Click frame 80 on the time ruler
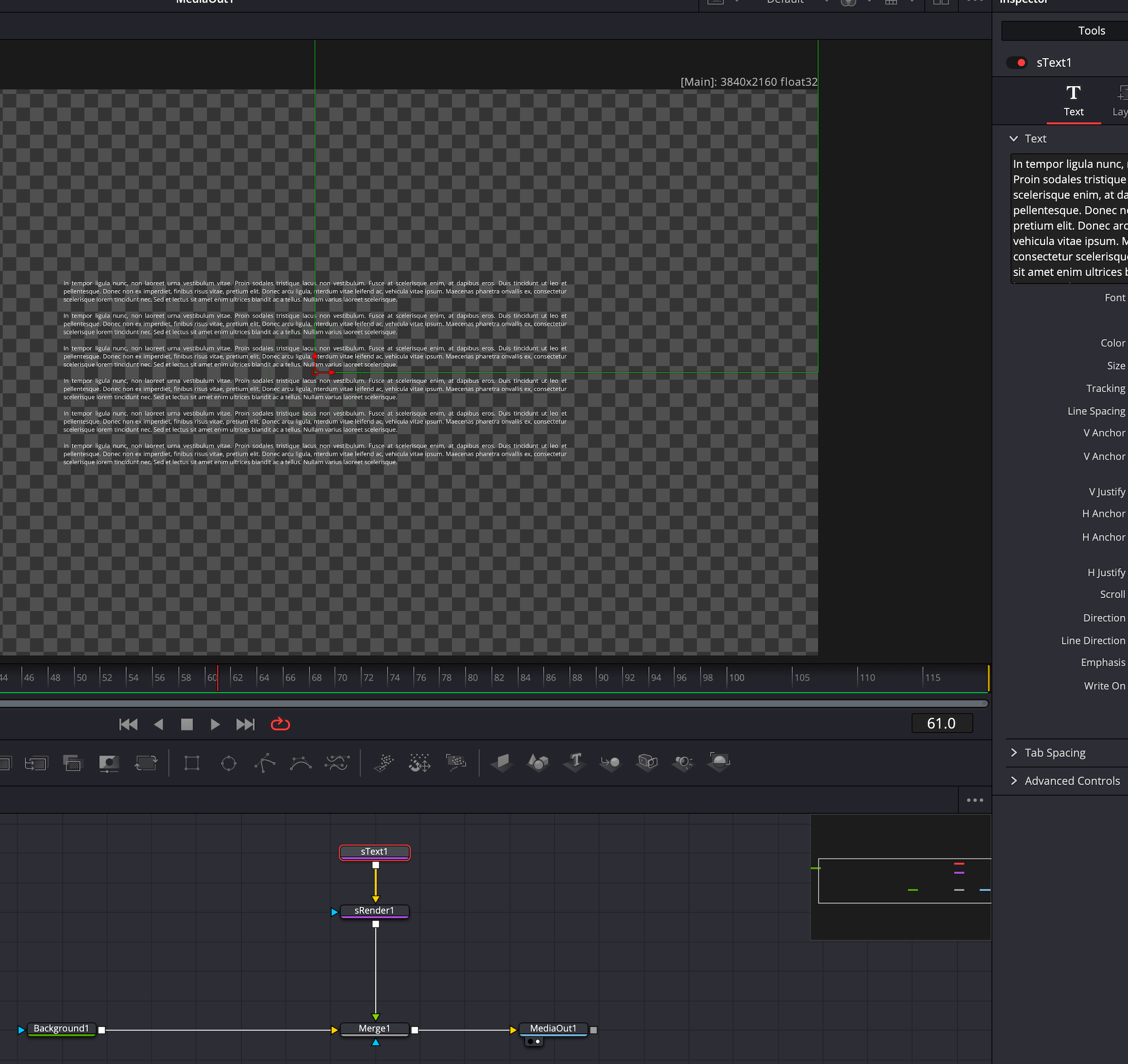 472,678
